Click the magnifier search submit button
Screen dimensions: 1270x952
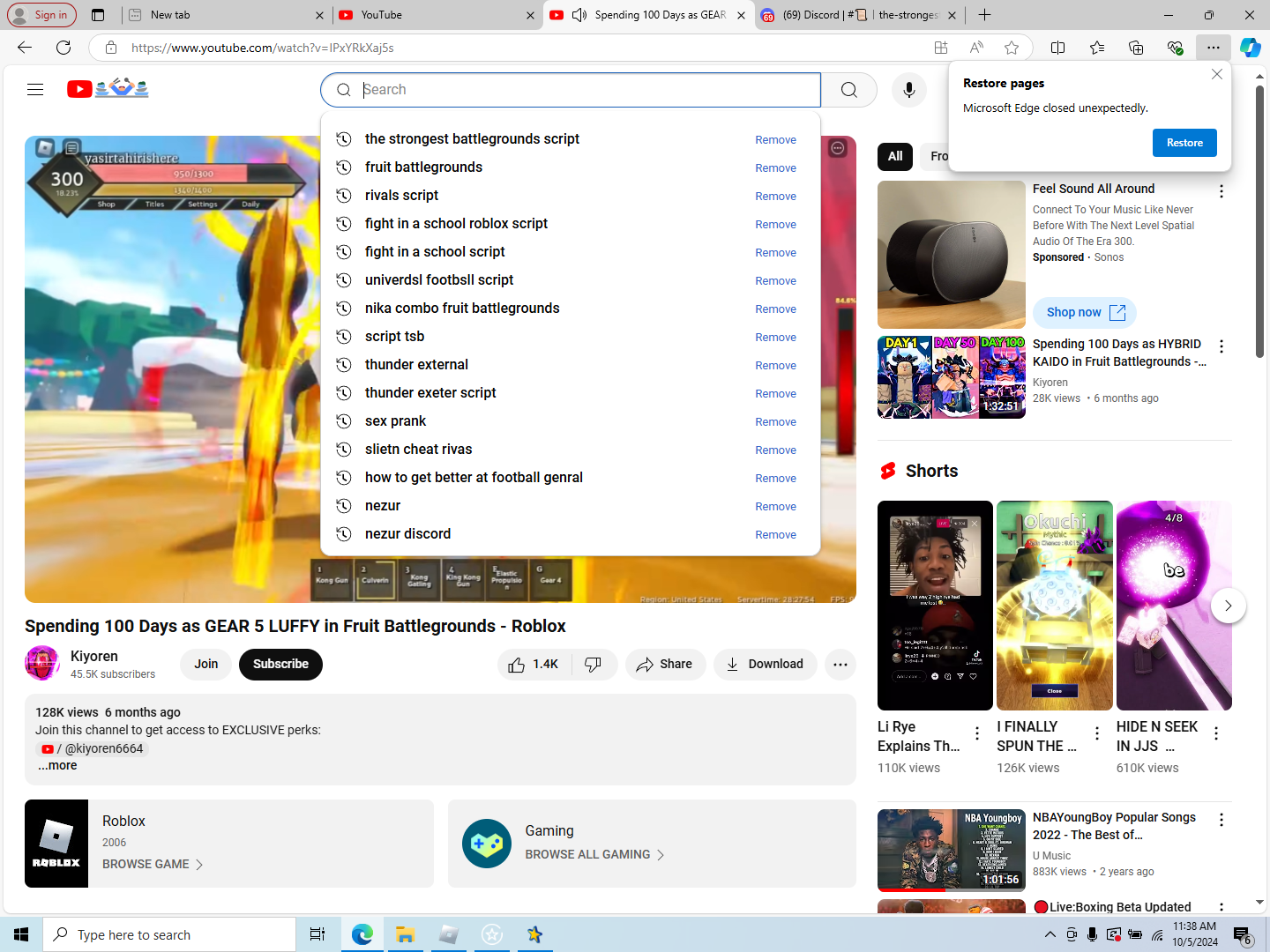click(x=848, y=90)
